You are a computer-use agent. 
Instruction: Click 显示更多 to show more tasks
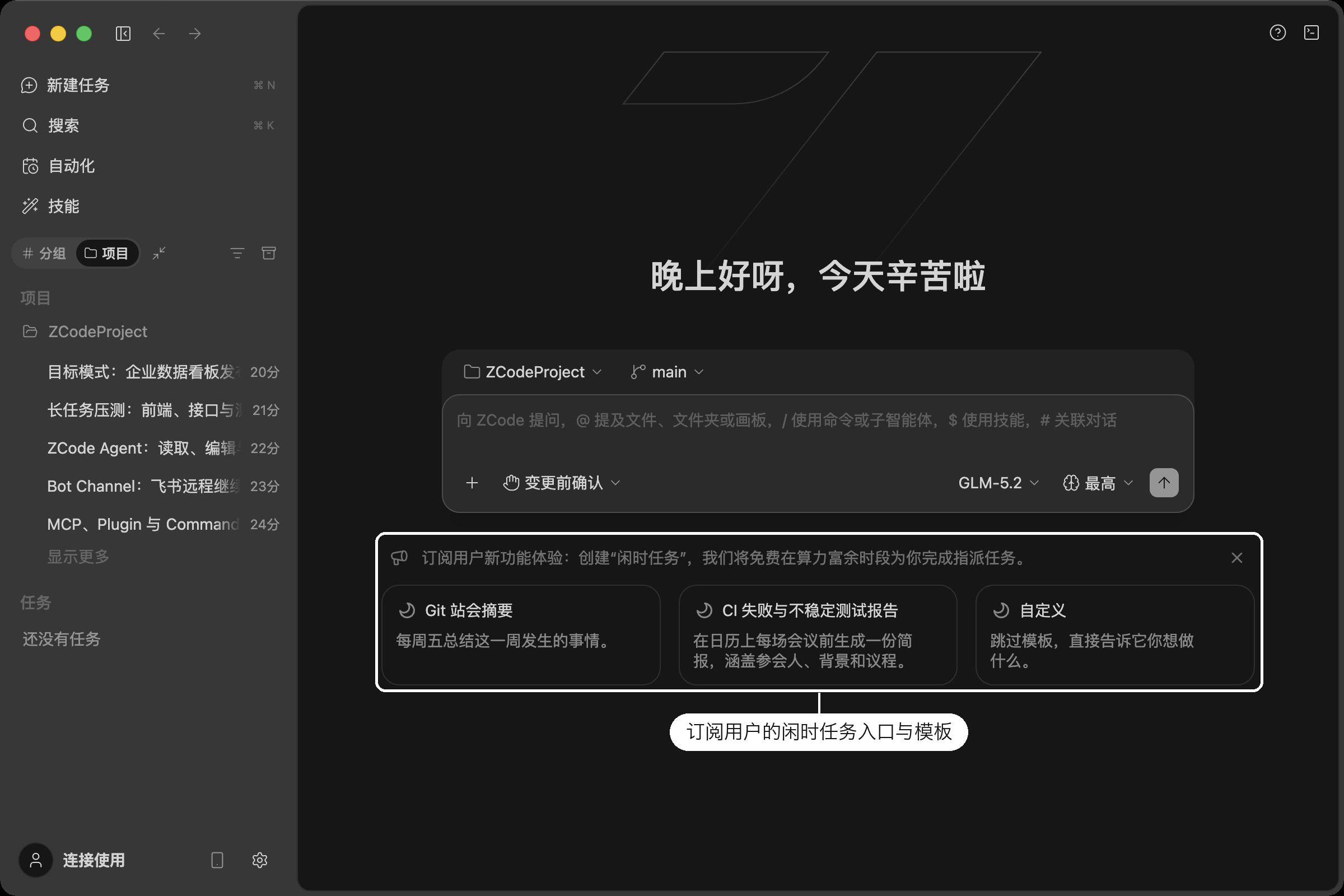tap(78, 557)
